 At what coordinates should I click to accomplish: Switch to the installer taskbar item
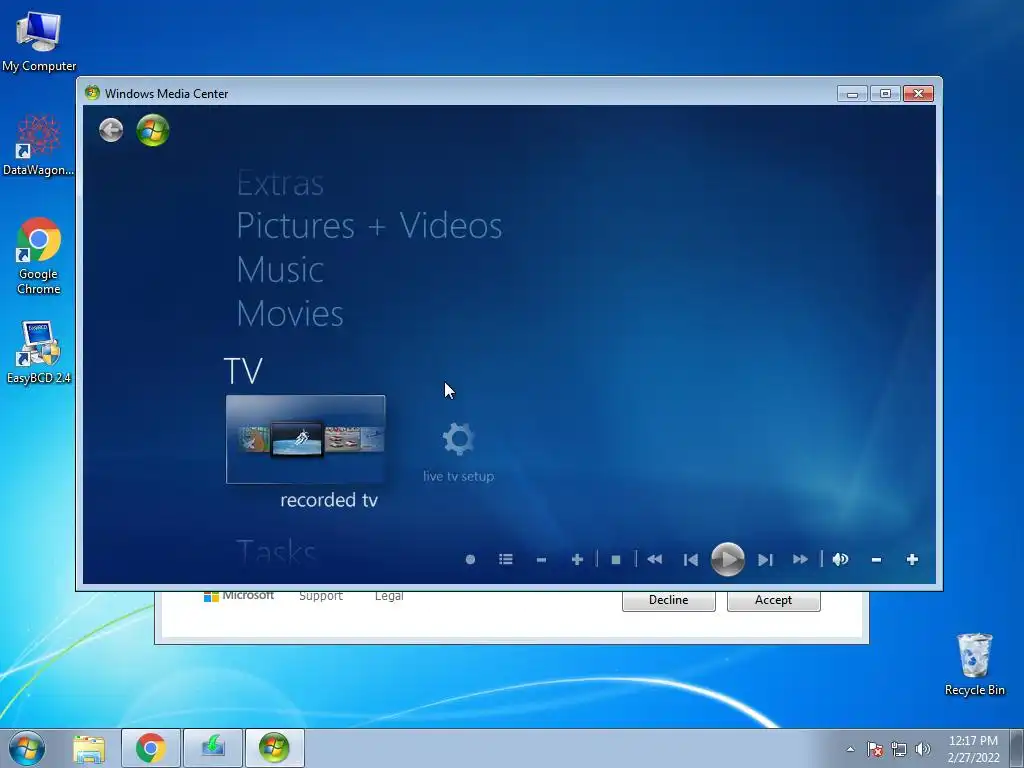click(x=213, y=748)
